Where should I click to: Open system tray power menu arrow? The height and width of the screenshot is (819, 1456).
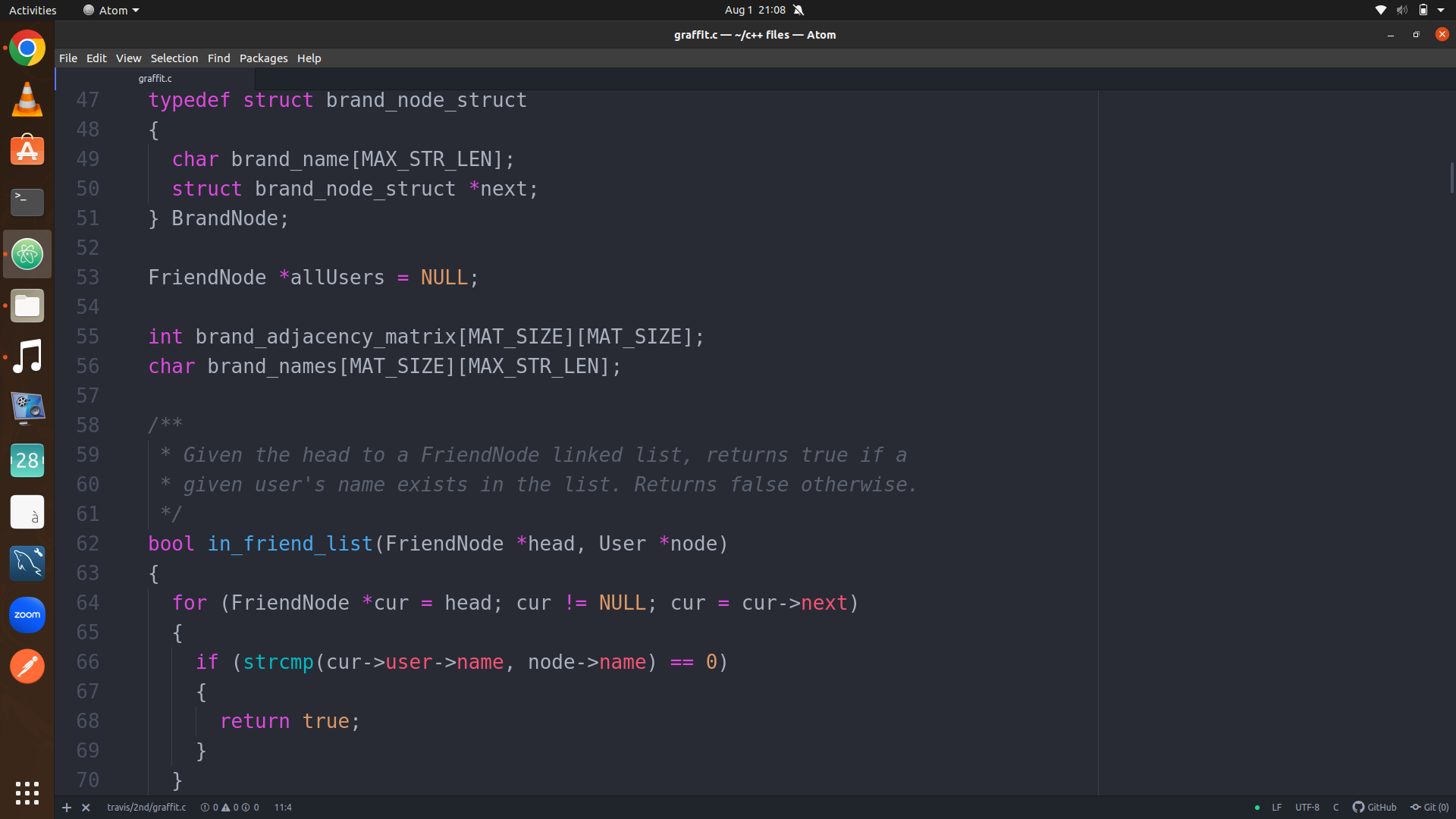(x=1441, y=10)
